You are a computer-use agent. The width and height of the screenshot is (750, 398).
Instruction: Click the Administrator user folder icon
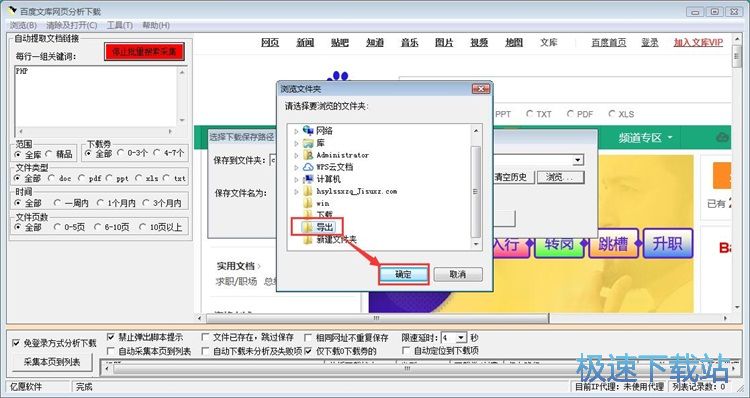point(308,155)
